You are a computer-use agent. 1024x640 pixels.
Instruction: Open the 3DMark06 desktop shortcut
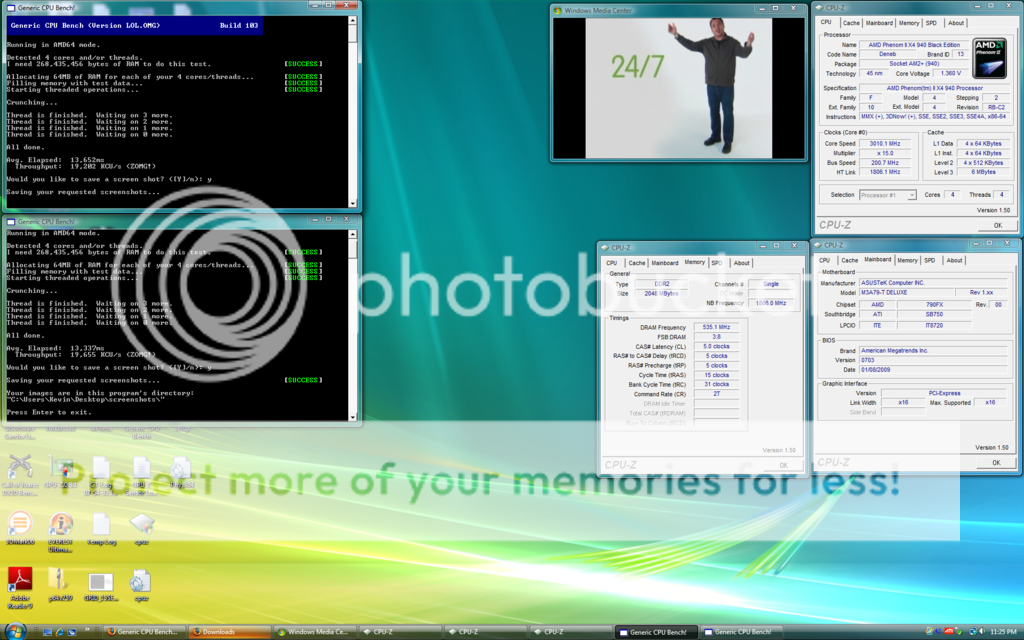tap(20, 529)
